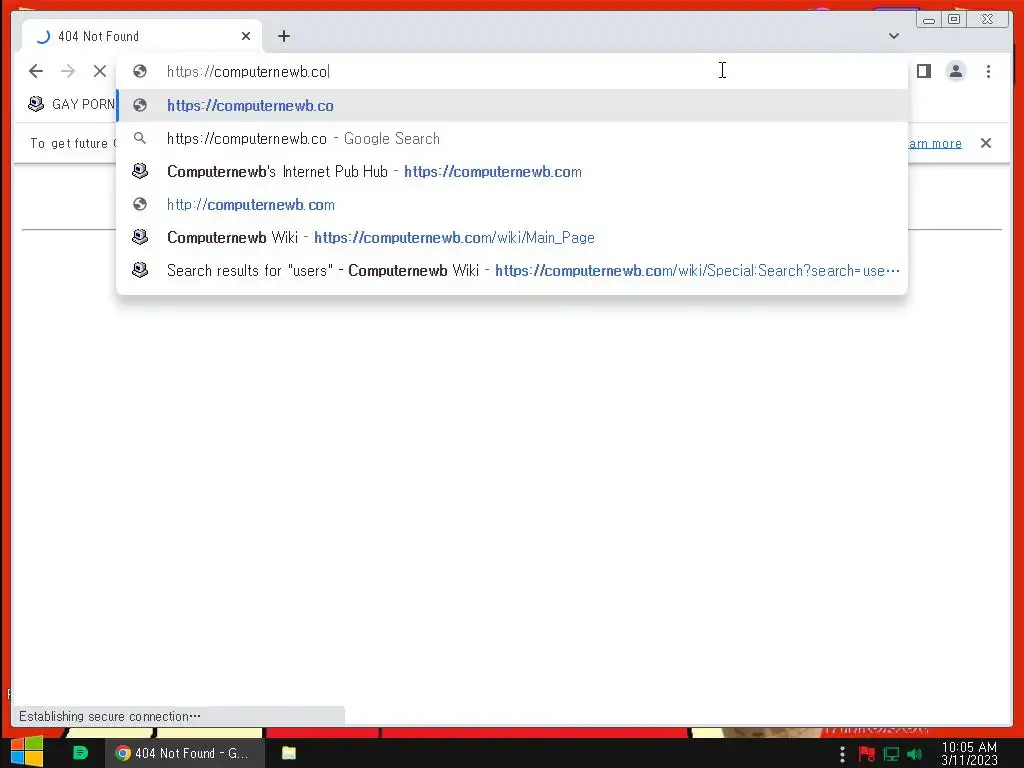Choose the Google Search suggestion for computernewb.co
Screen dimensions: 1024x768
[x=512, y=138]
